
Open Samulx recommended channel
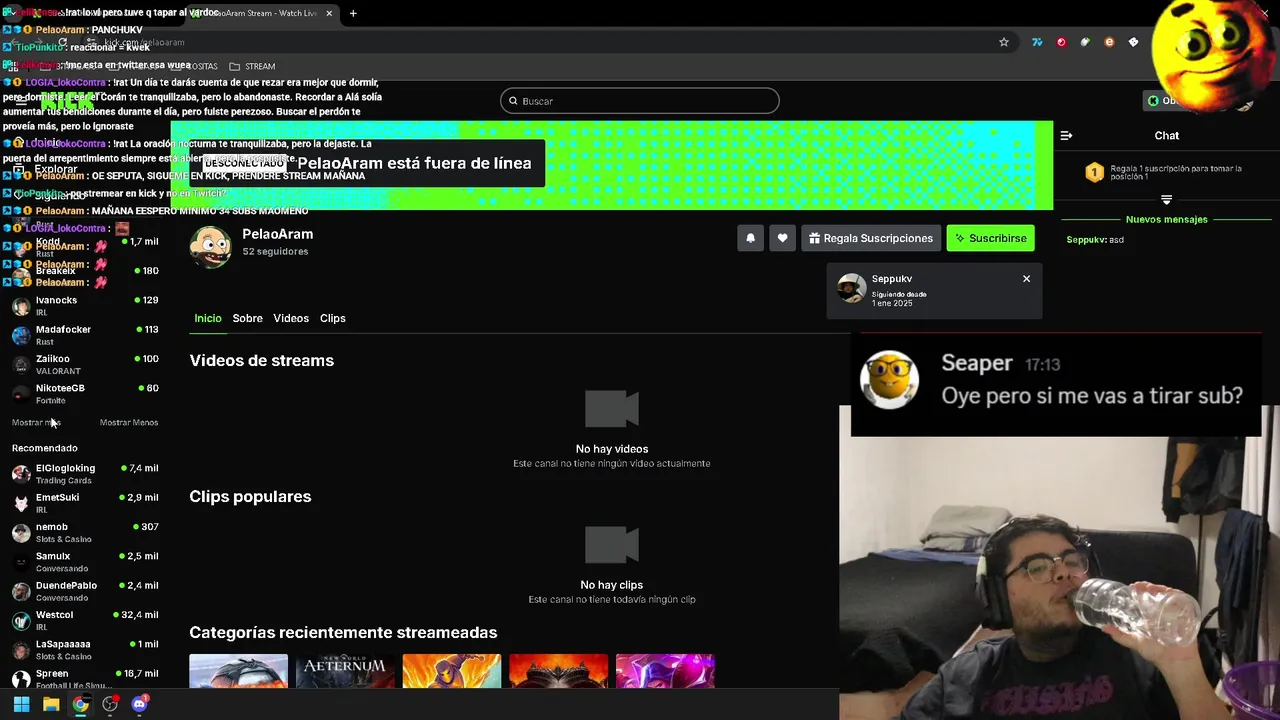point(85,562)
